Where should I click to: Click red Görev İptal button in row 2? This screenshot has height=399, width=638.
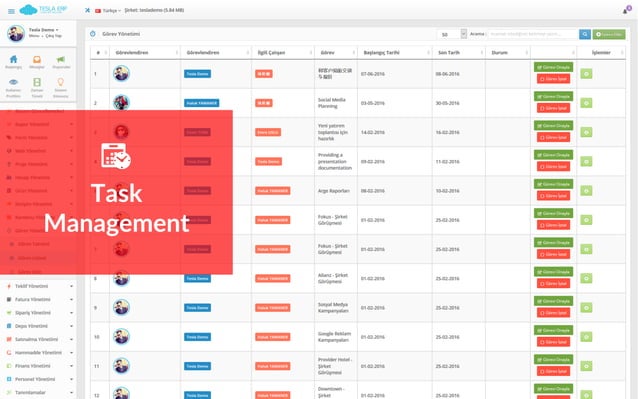point(553,108)
